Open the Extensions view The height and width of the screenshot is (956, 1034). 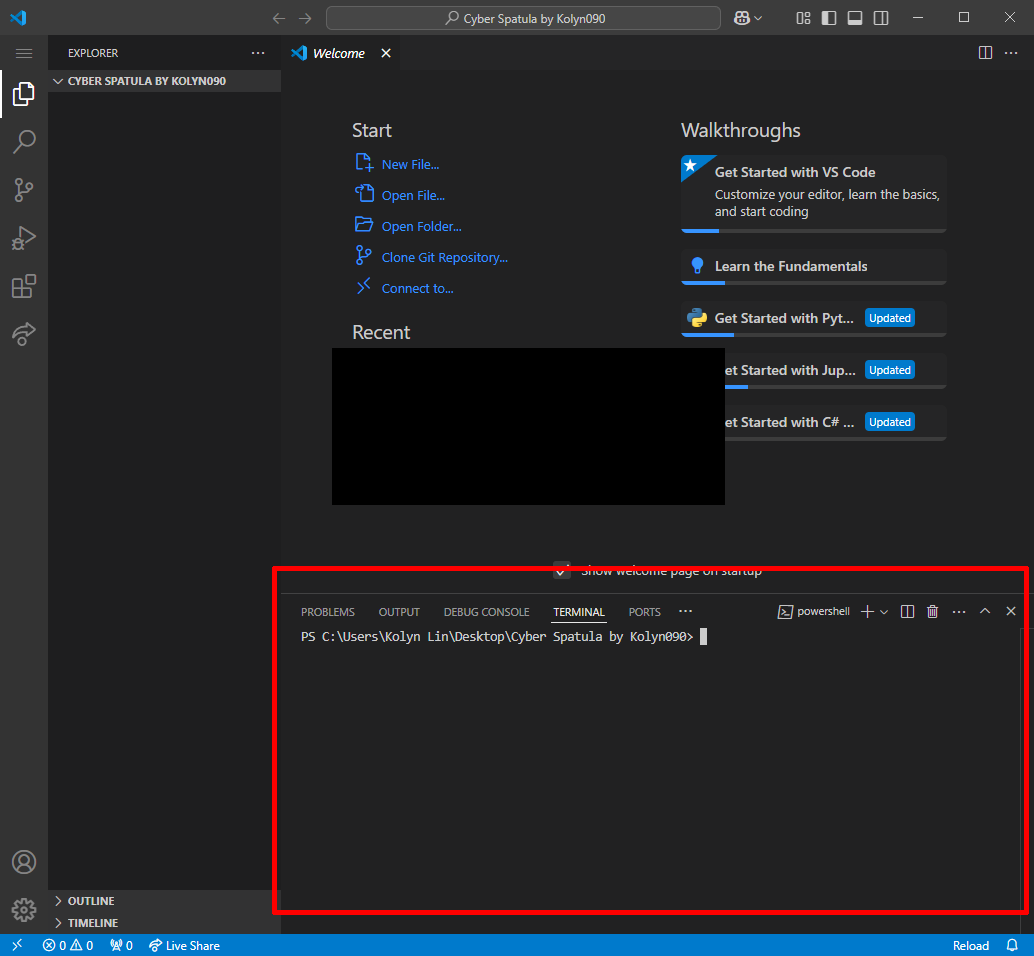(24, 287)
